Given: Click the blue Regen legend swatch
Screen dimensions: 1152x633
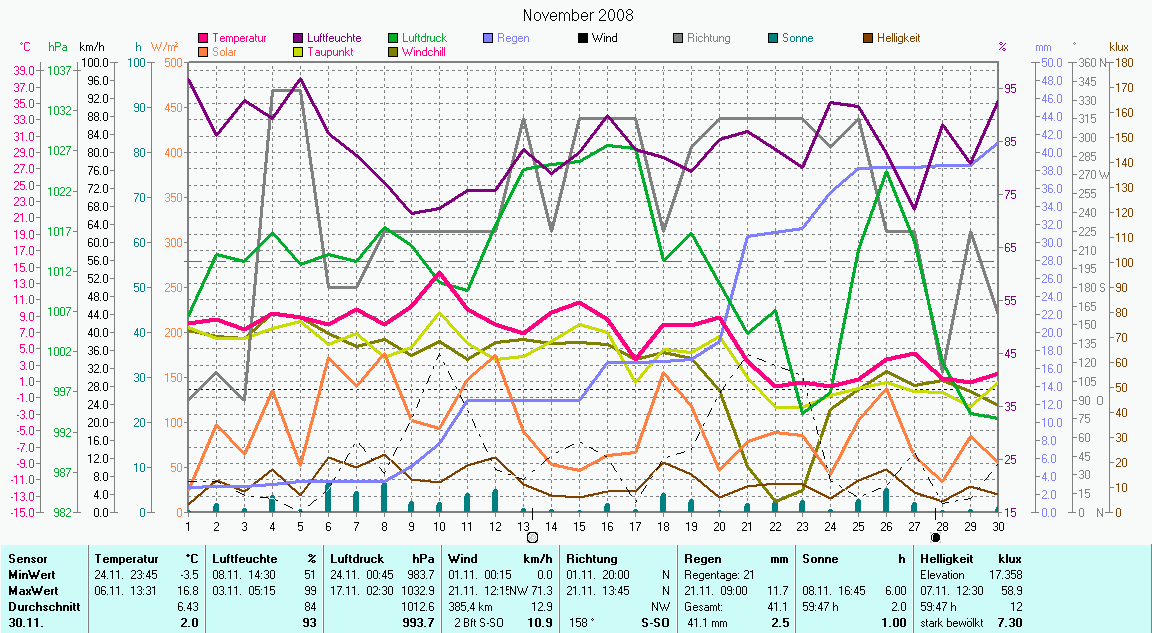Looking at the screenshot, I should coord(488,39).
